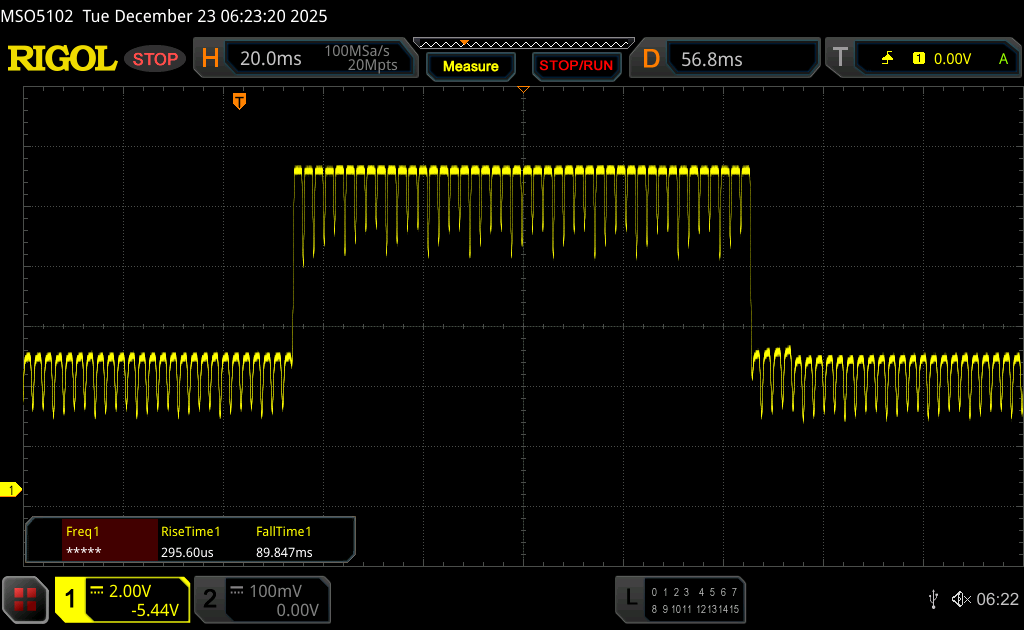Click the RIGOL logo
1024x630 pixels.
[62, 59]
